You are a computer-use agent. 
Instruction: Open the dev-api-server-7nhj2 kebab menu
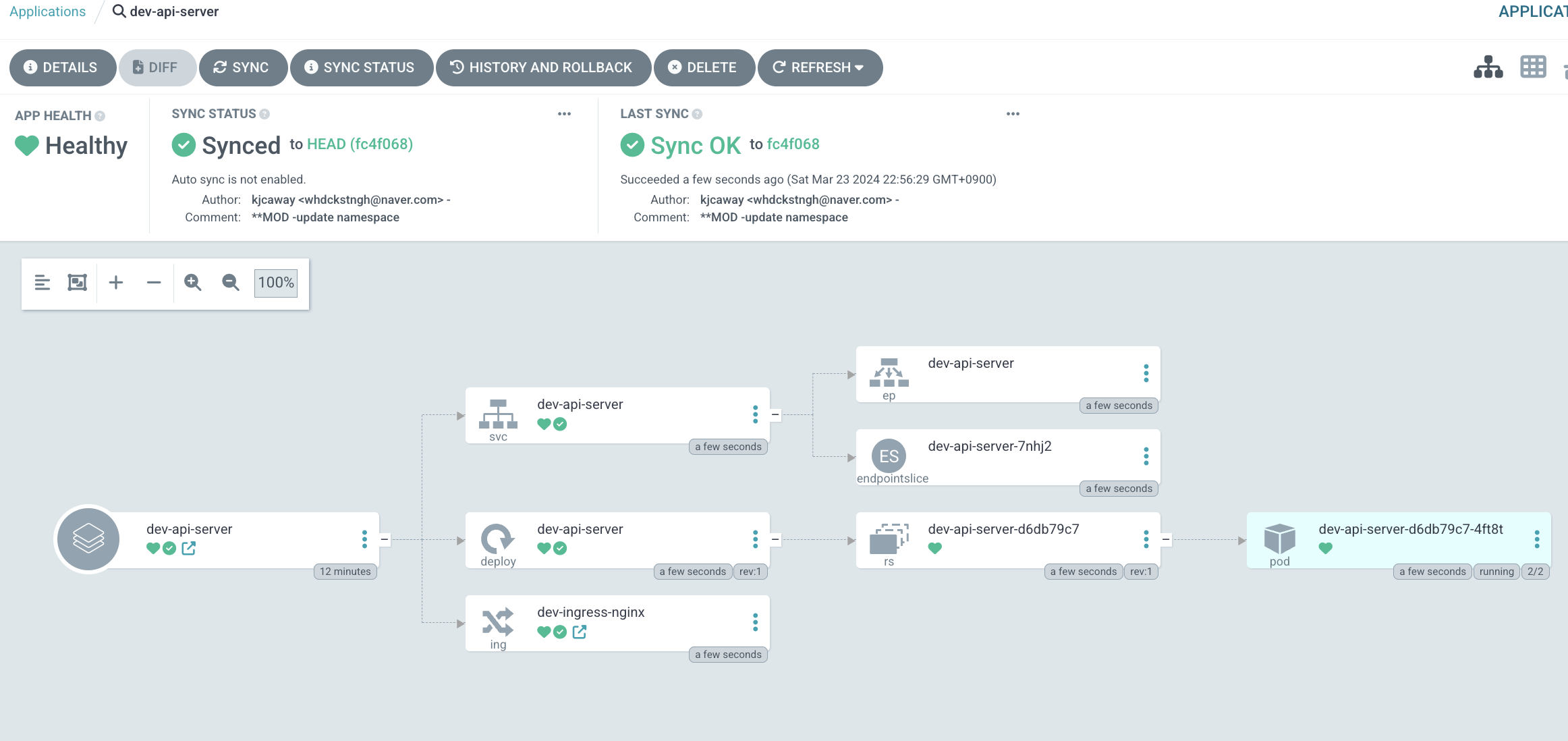click(x=1146, y=456)
